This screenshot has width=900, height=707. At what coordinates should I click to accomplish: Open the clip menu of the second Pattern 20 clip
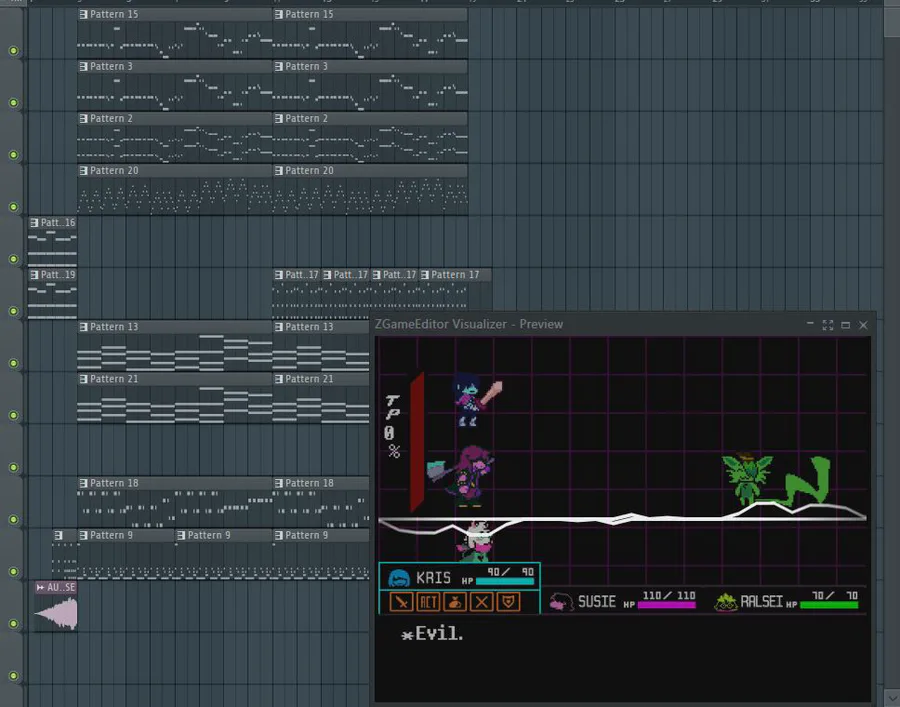click(x=279, y=170)
